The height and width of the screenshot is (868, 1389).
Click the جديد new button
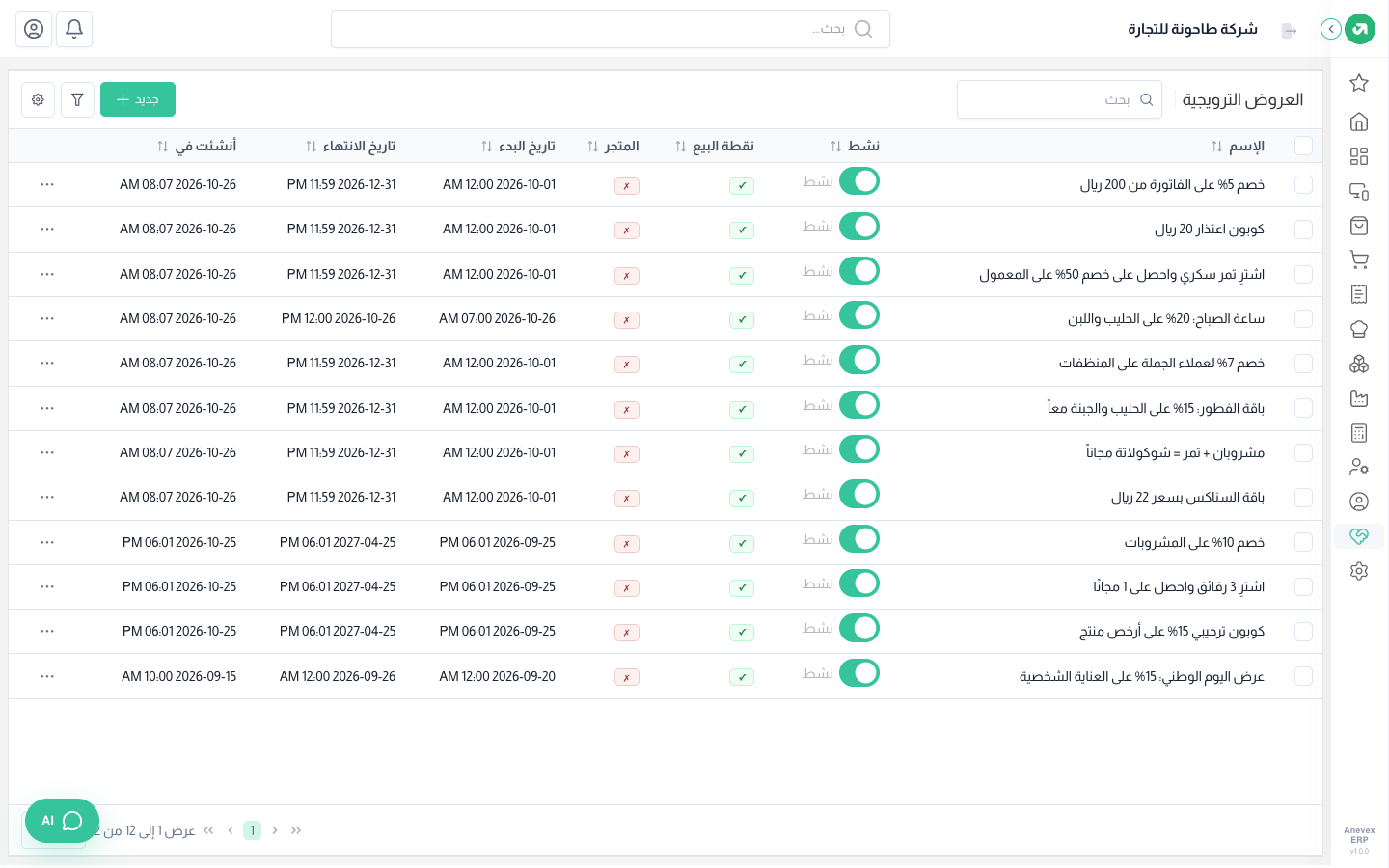(138, 99)
